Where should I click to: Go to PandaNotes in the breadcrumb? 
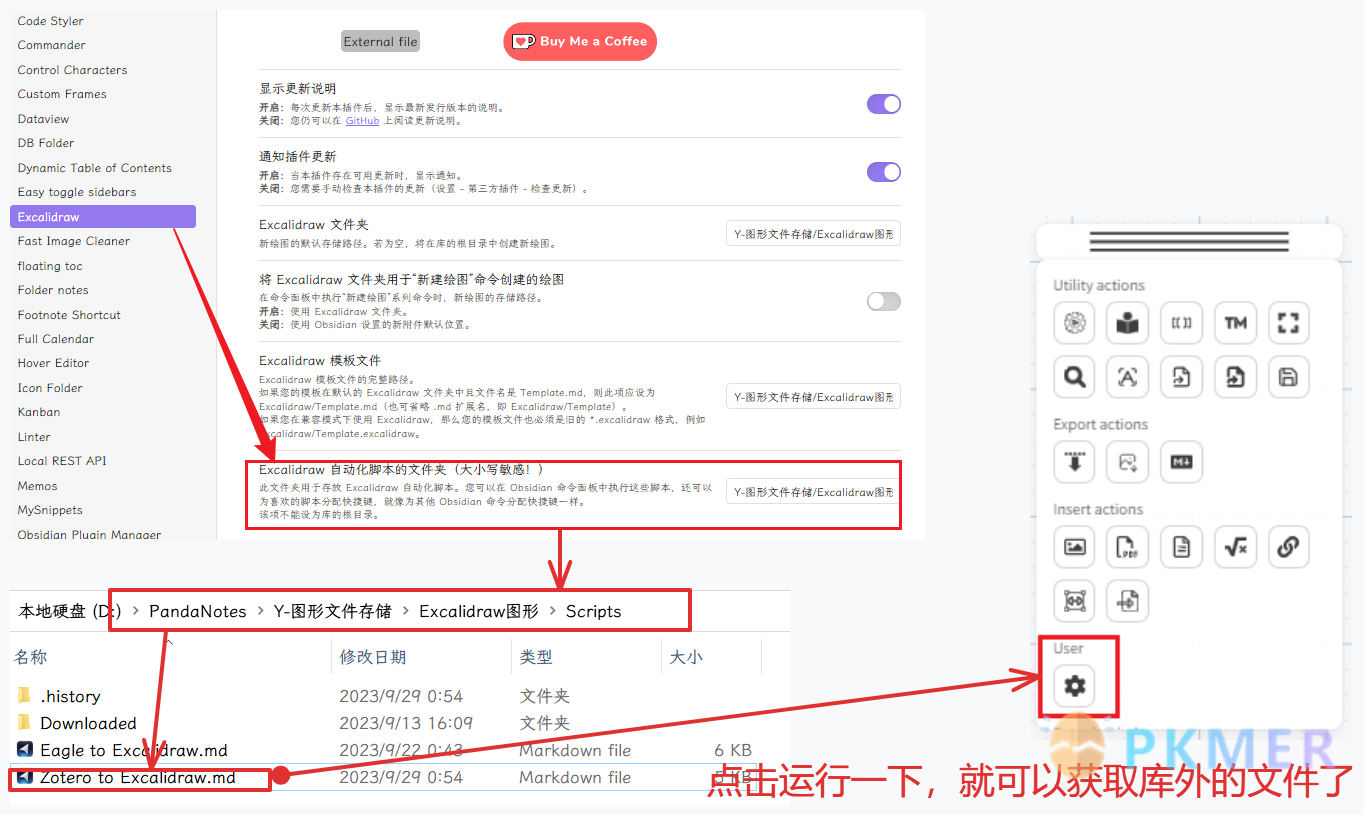pyautogui.click(x=198, y=611)
